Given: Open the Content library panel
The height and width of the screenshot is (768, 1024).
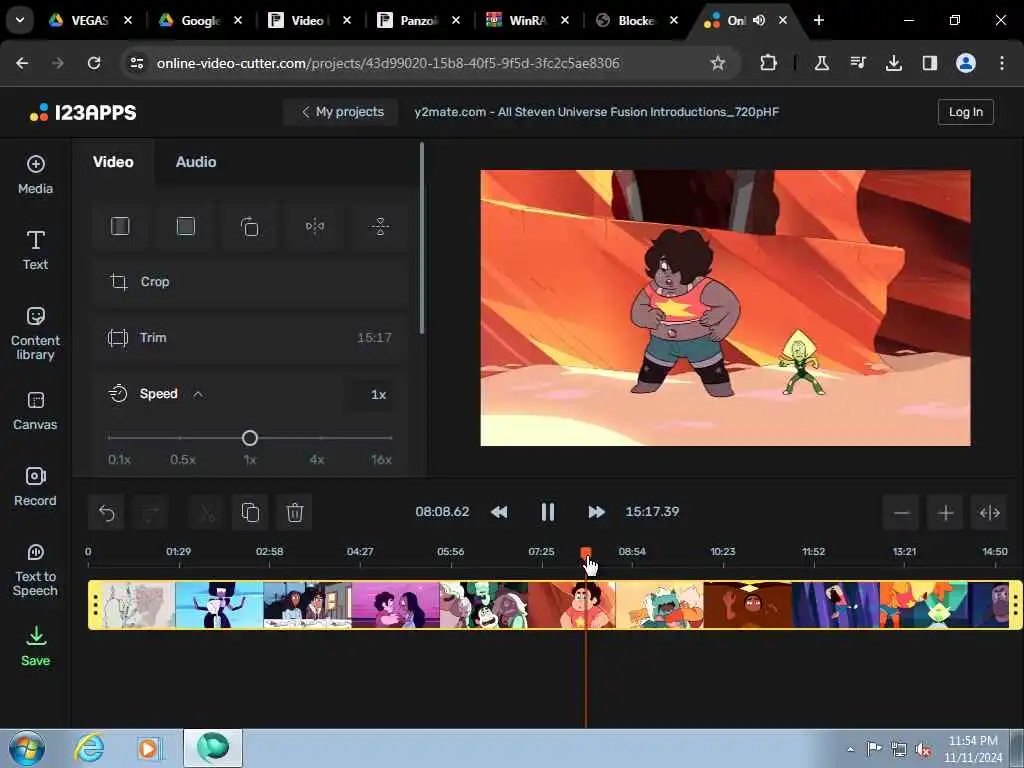Looking at the screenshot, I should point(35,333).
